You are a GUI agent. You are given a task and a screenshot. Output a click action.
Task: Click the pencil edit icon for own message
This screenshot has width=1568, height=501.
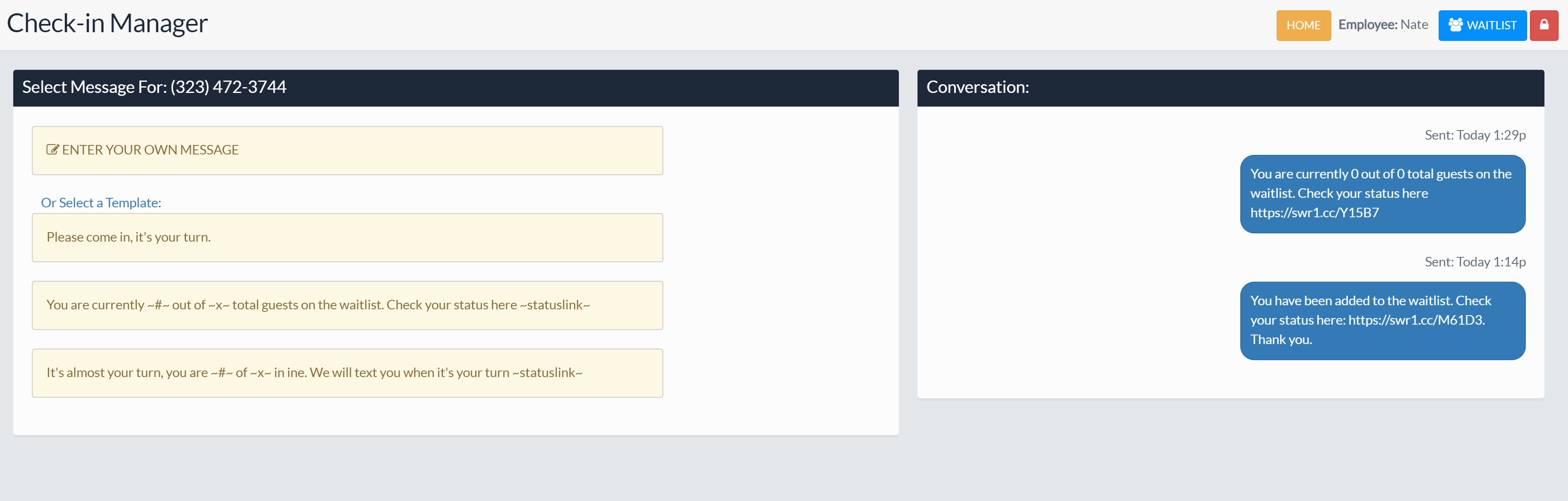52,150
